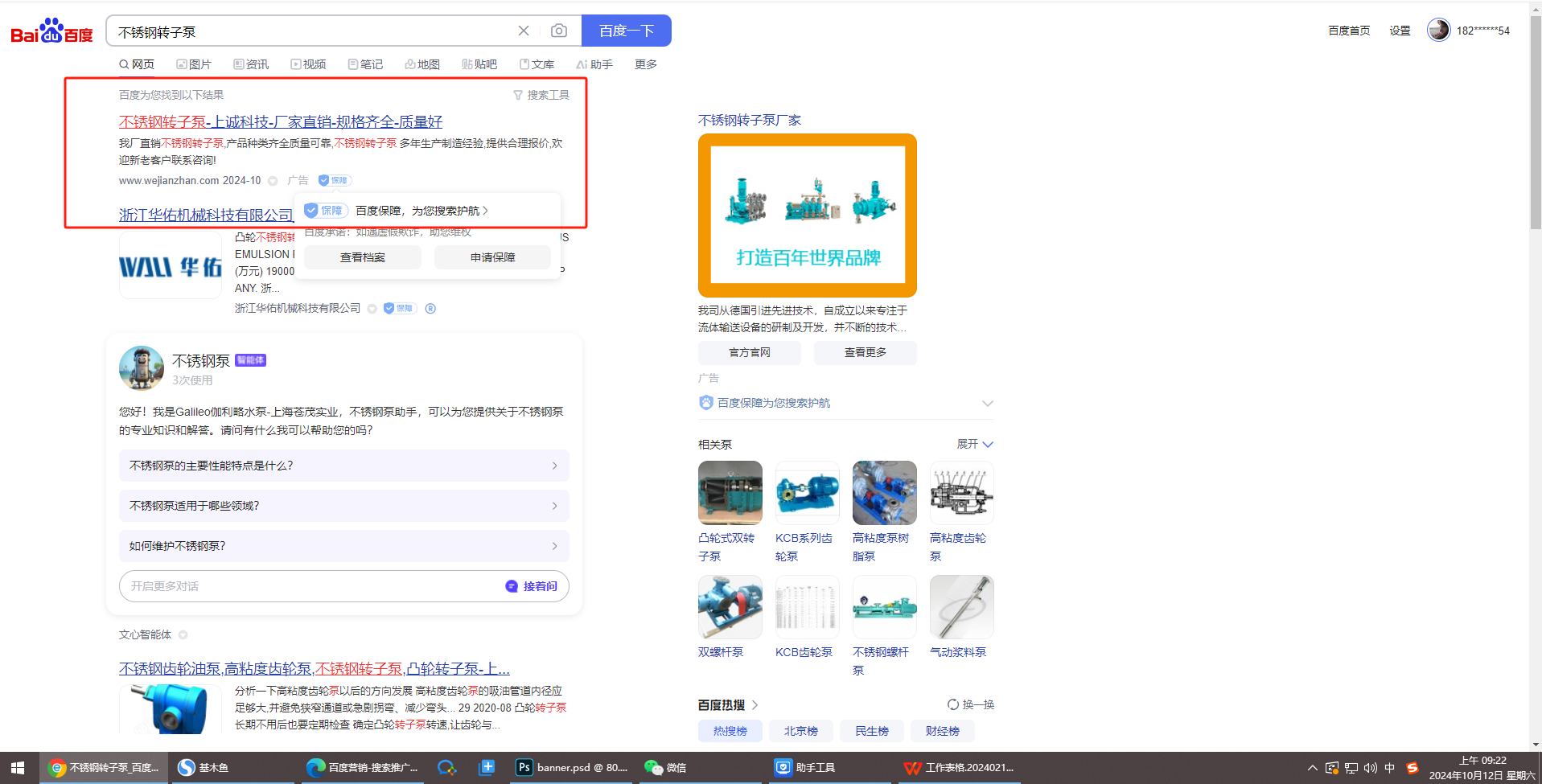Image resolution: width=1542 pixels, height=784 pixels.
Task: Click the 官方官网 button
Action: (750, 353)
